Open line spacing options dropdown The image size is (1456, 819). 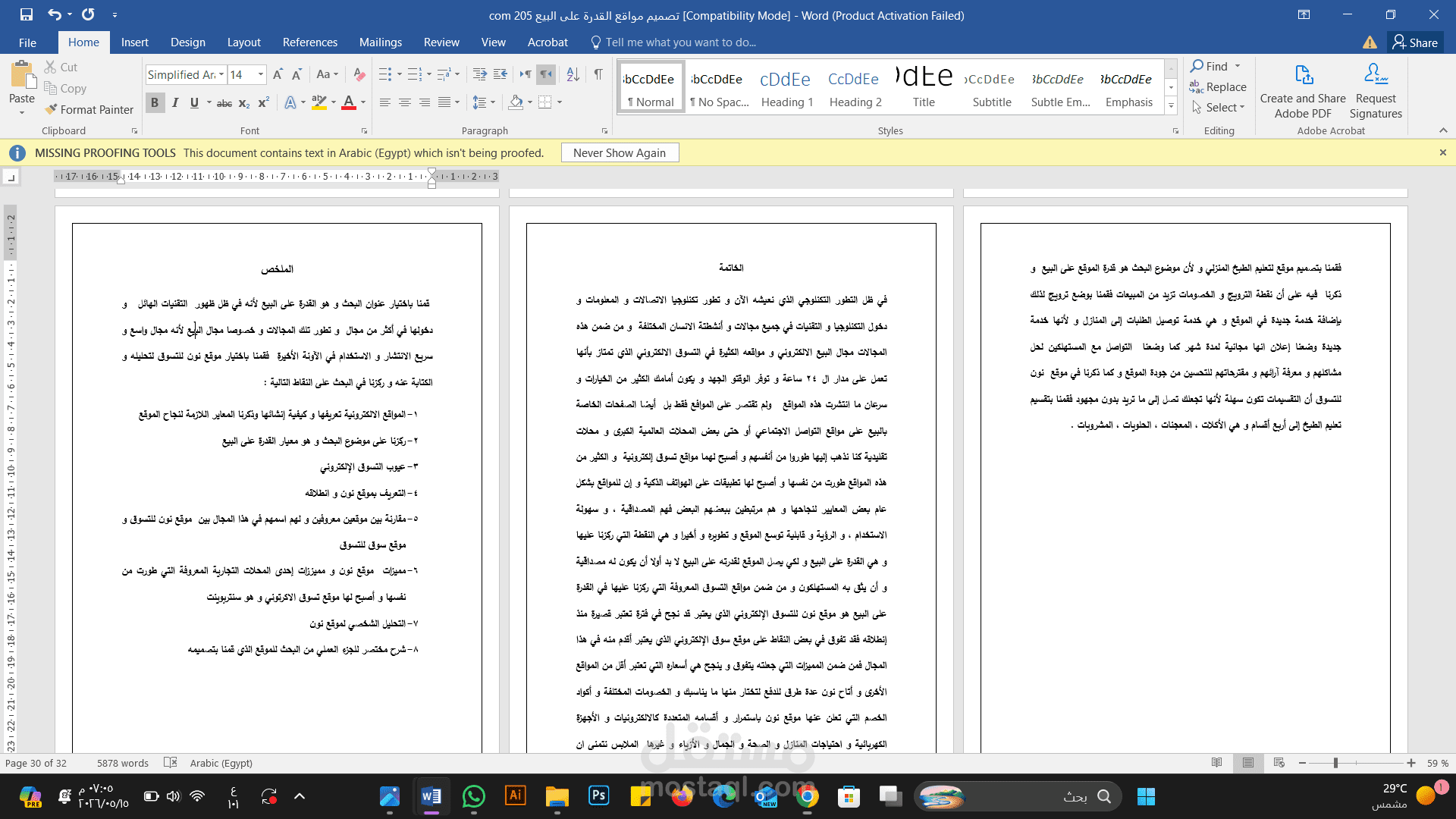(484, 102)
